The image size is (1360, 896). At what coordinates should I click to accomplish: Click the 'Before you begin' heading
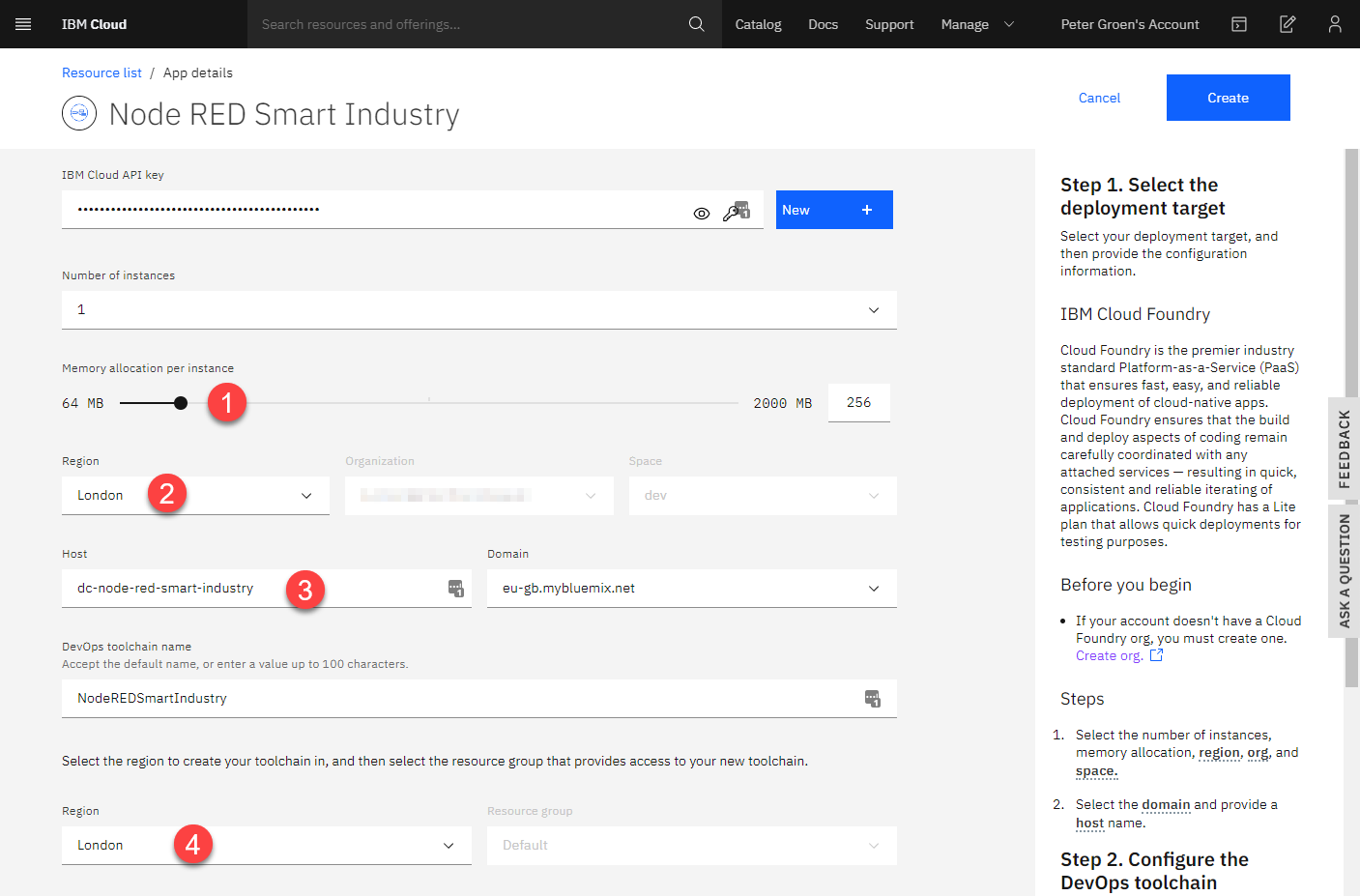[x=1126, y=585]
